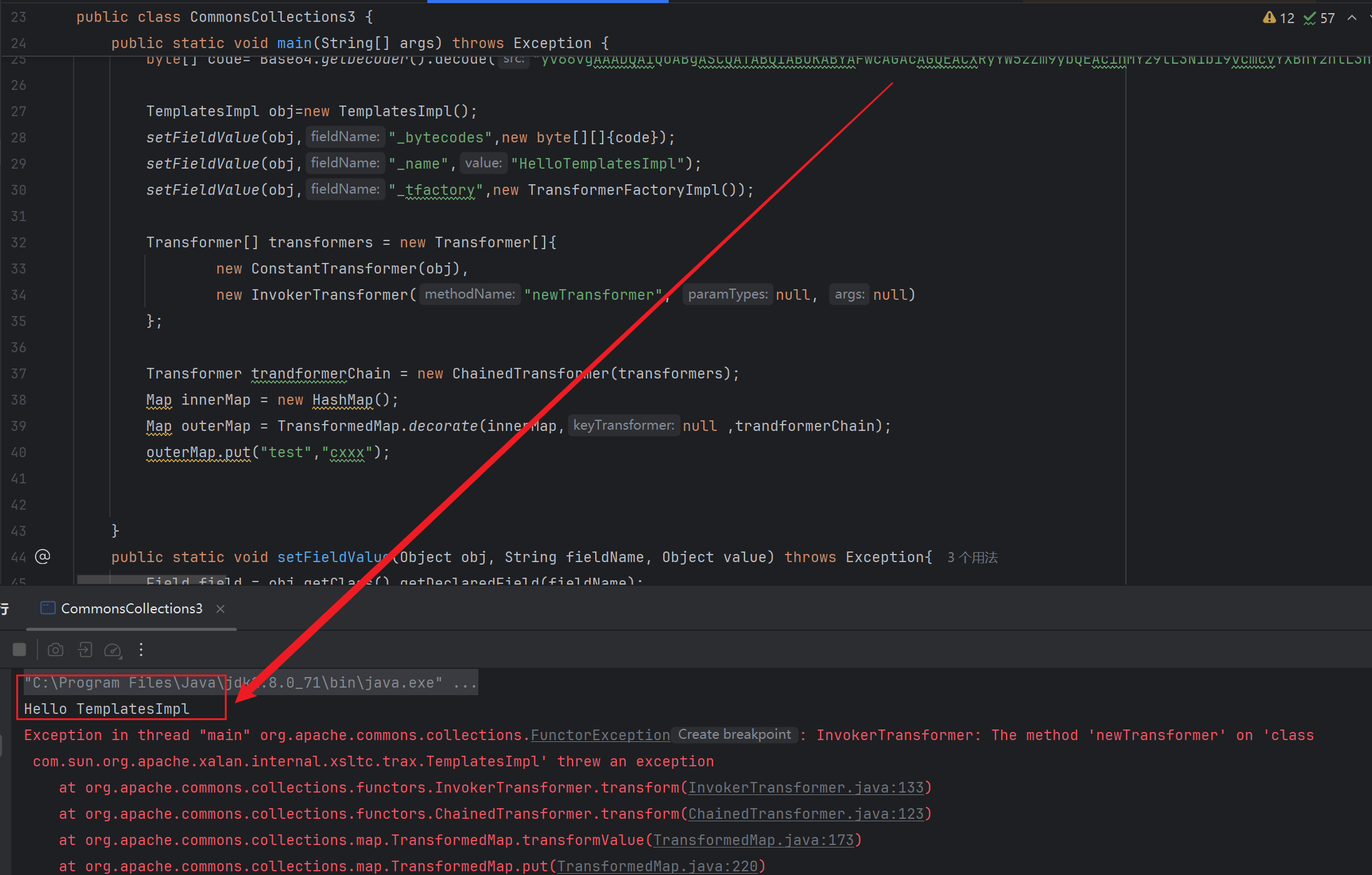Click TransformerFactoryImpl on line 30
Image resolution: width=1372 pixels, height=875 pixels.
point(624,190)
